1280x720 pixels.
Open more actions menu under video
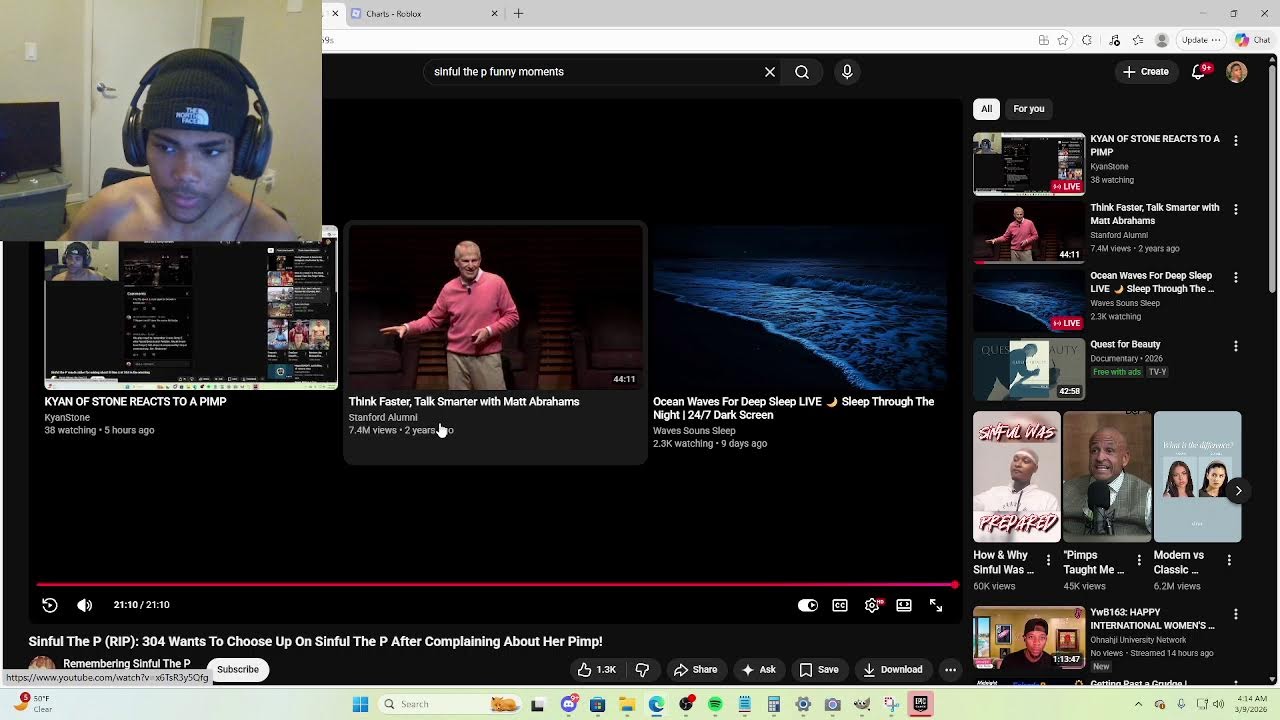click(x=951, y=670)
